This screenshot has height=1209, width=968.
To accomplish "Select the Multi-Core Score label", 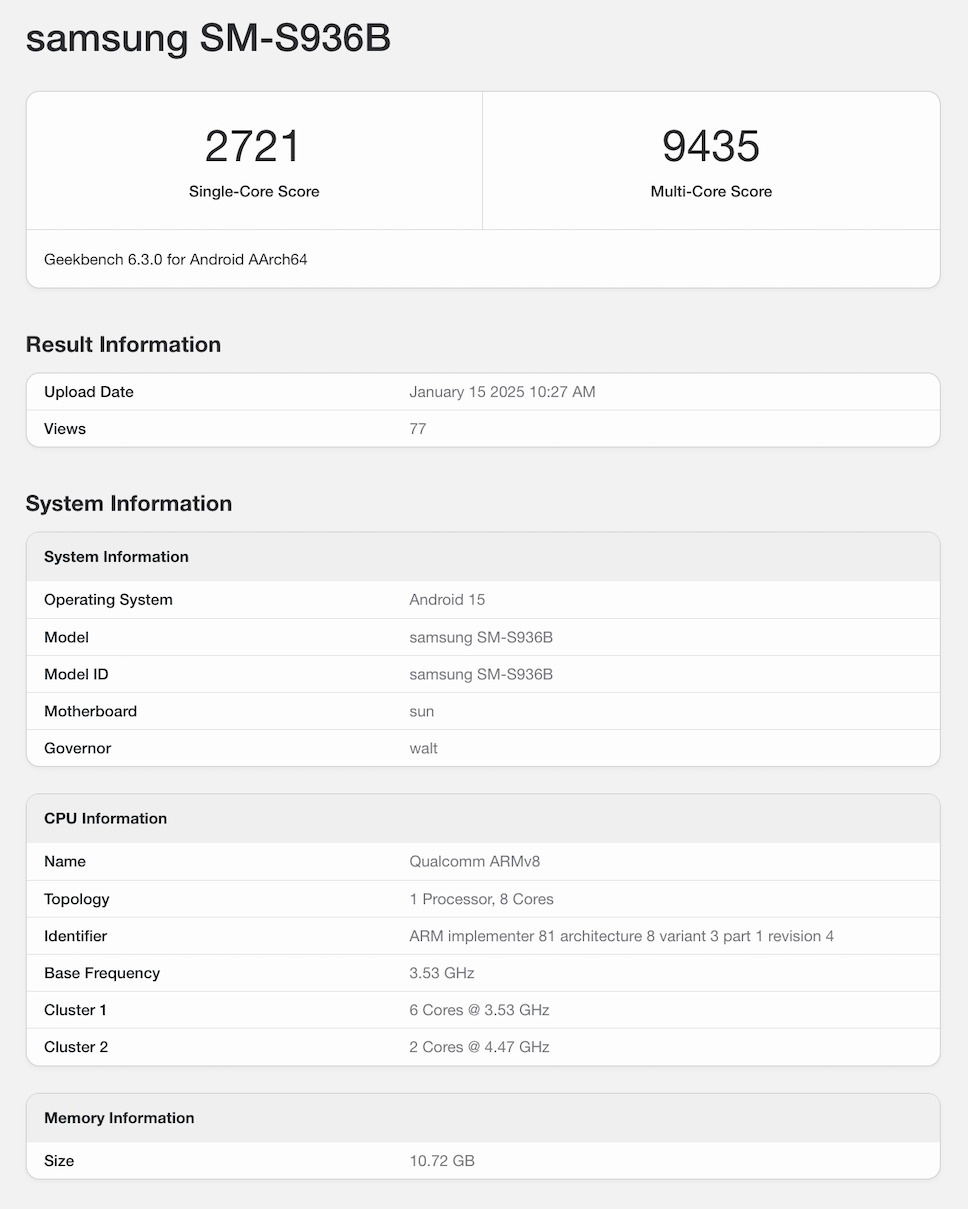I will click(711, 191).
